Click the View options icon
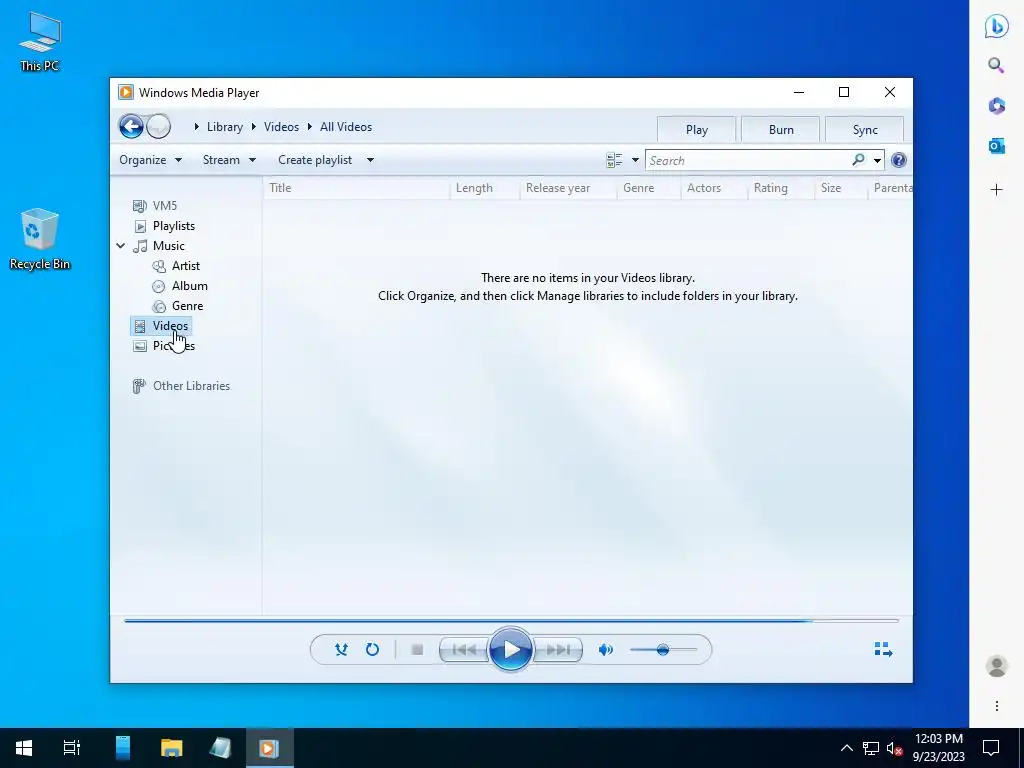 click(614, 160)
